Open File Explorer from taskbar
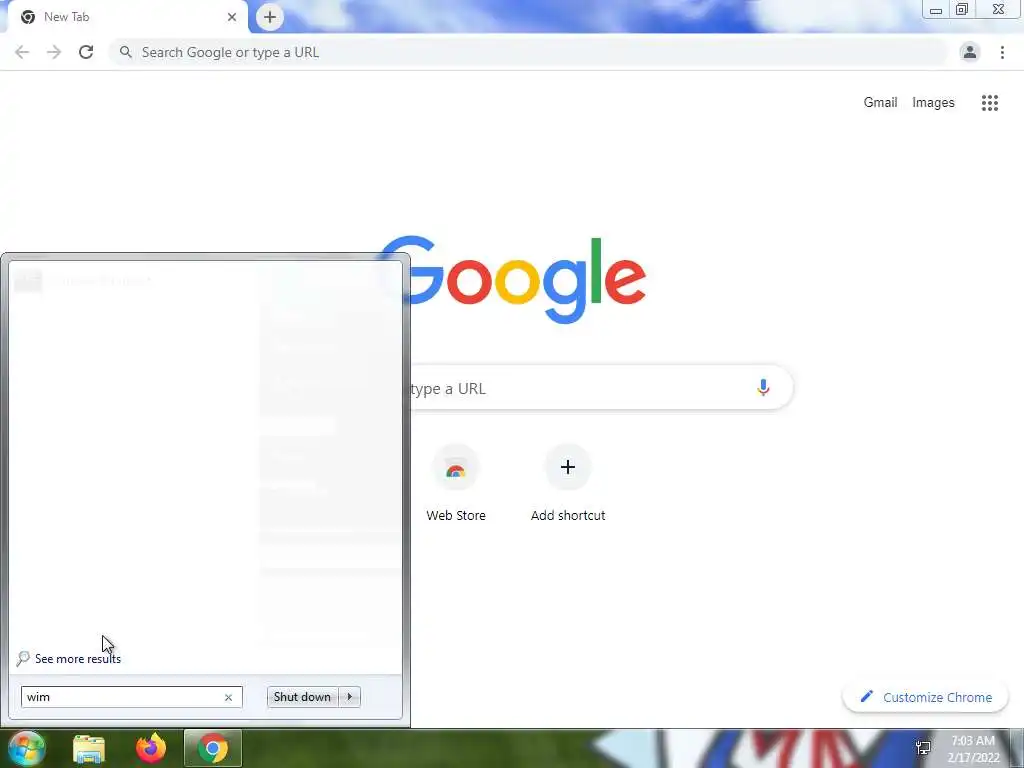1024x768 pixels. 89,748
